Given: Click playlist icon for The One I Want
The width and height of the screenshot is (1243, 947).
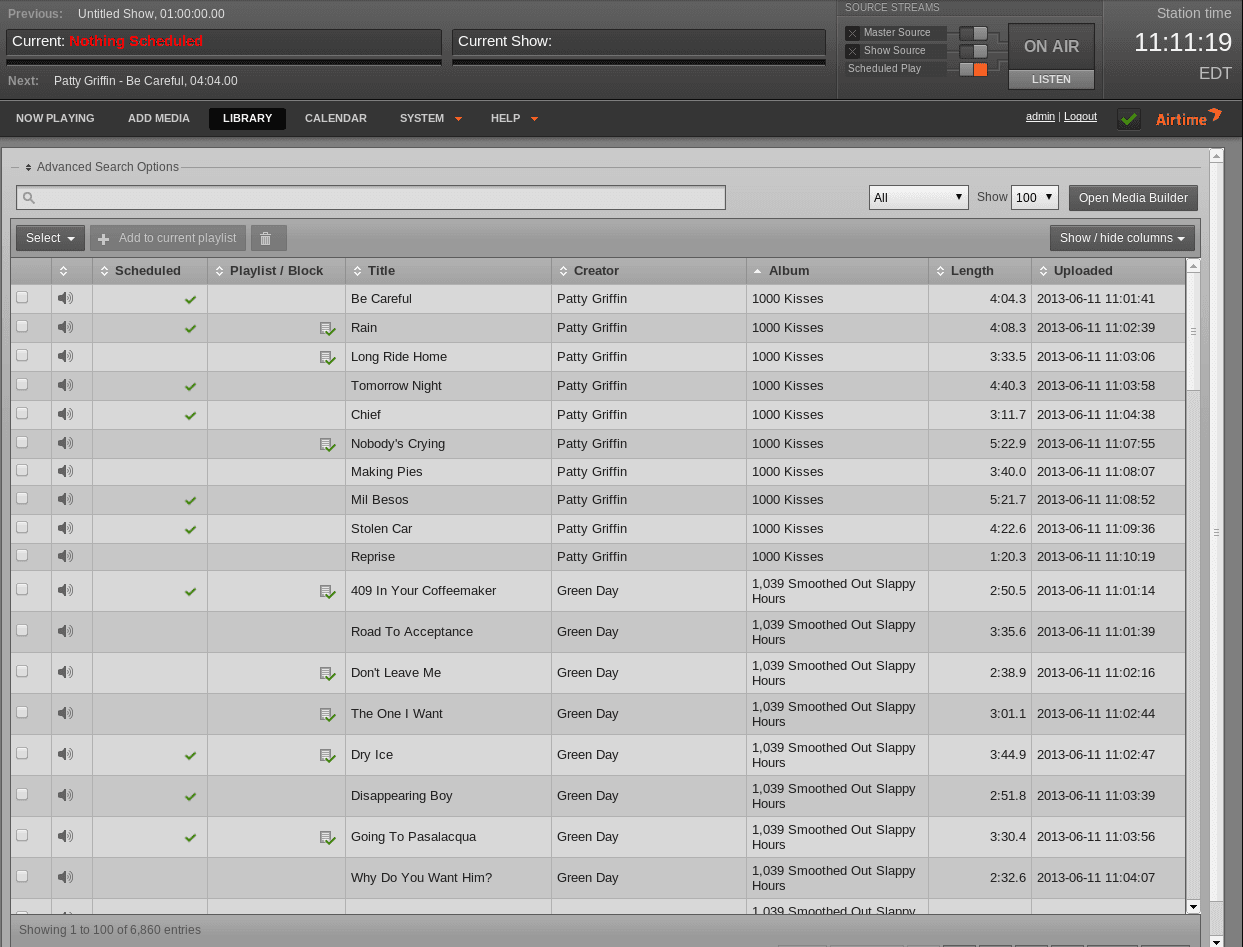Looking at the screenshot, I should click(327, 714).
